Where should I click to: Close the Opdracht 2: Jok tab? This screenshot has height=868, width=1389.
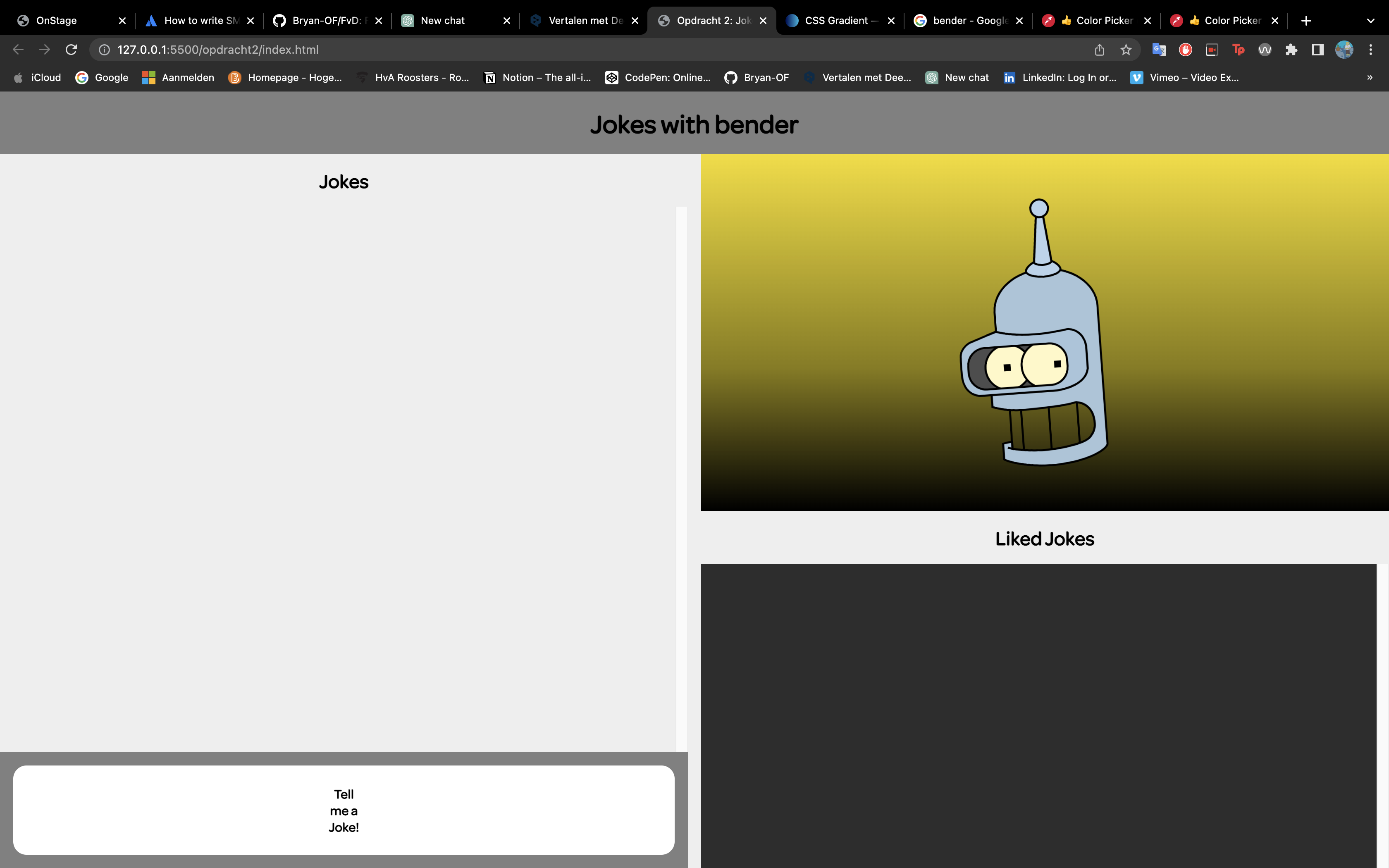[x=763, y=21]
